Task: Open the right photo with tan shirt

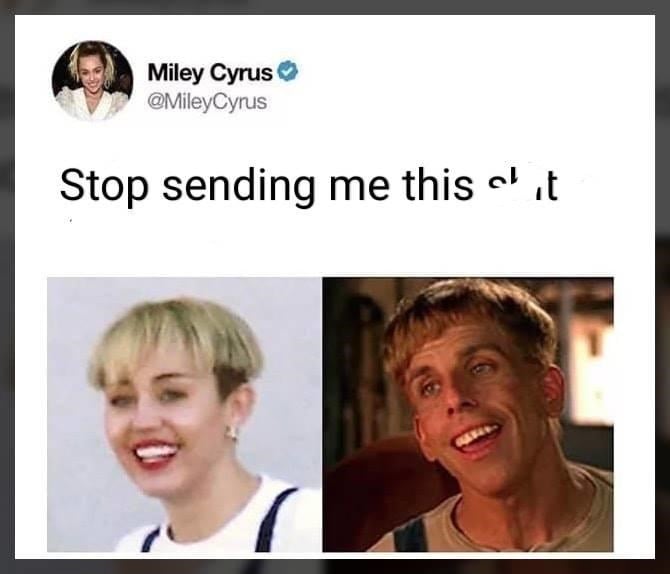Action: click(x=468, y=414)
